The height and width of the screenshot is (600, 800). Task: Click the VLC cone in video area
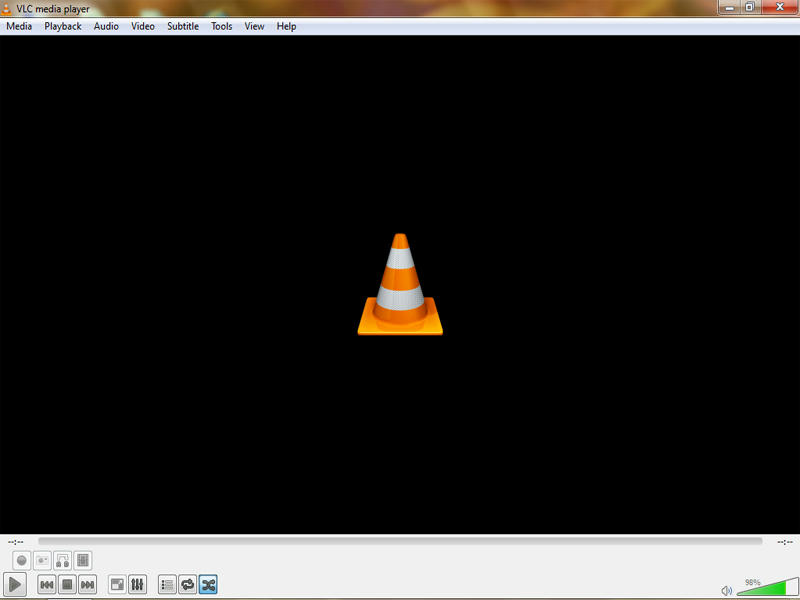point(400,284)
